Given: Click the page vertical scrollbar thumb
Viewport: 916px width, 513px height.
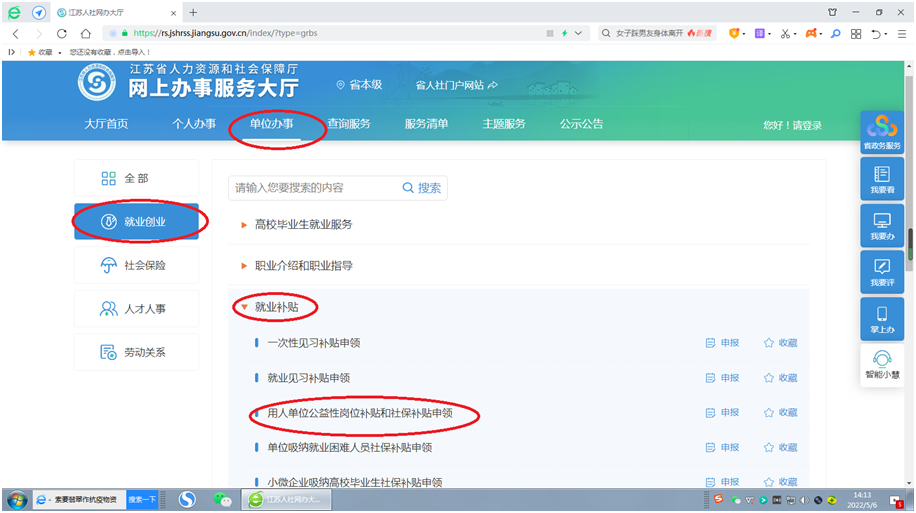Looking at the screenshot, I should [909, 245].
